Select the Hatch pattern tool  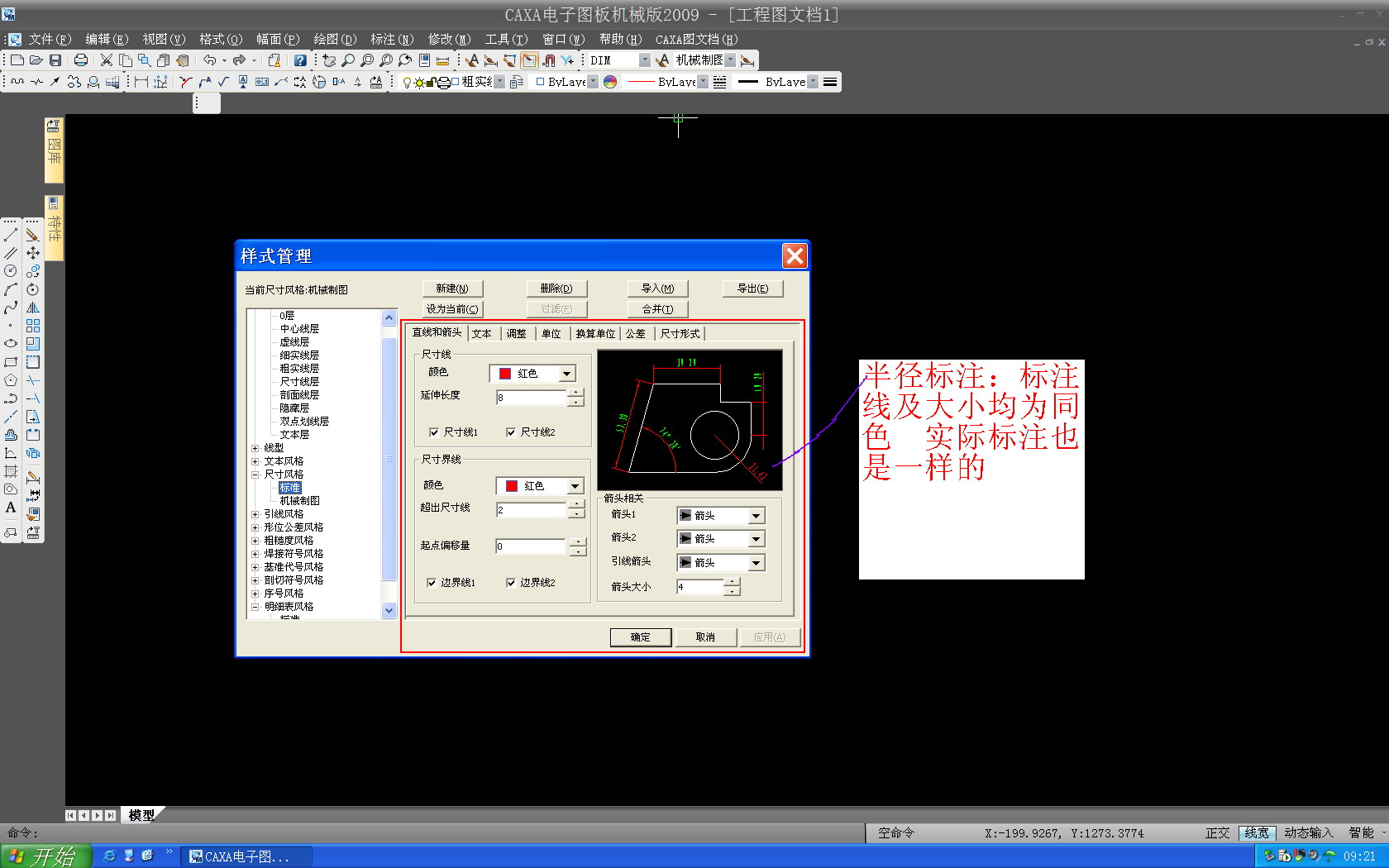(11, 471)
